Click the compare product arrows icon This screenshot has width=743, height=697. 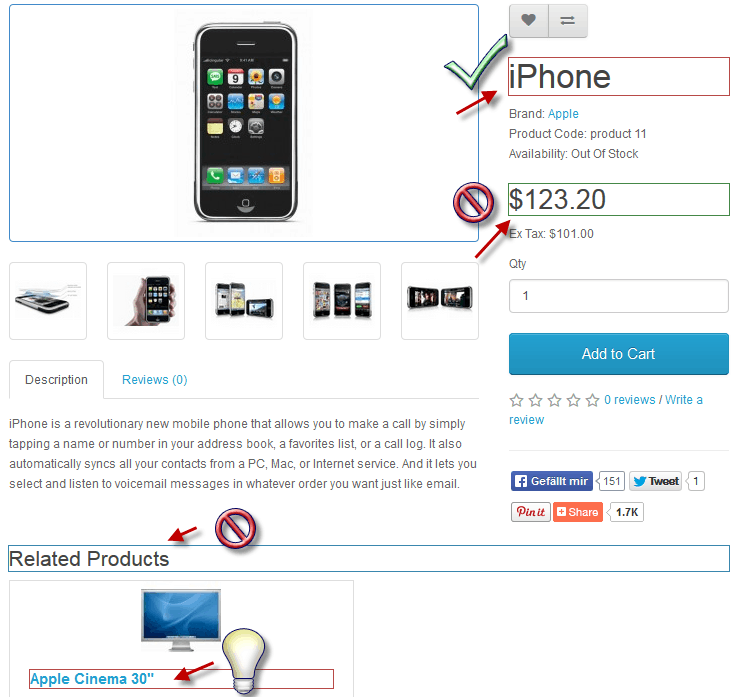pos(568,20)
